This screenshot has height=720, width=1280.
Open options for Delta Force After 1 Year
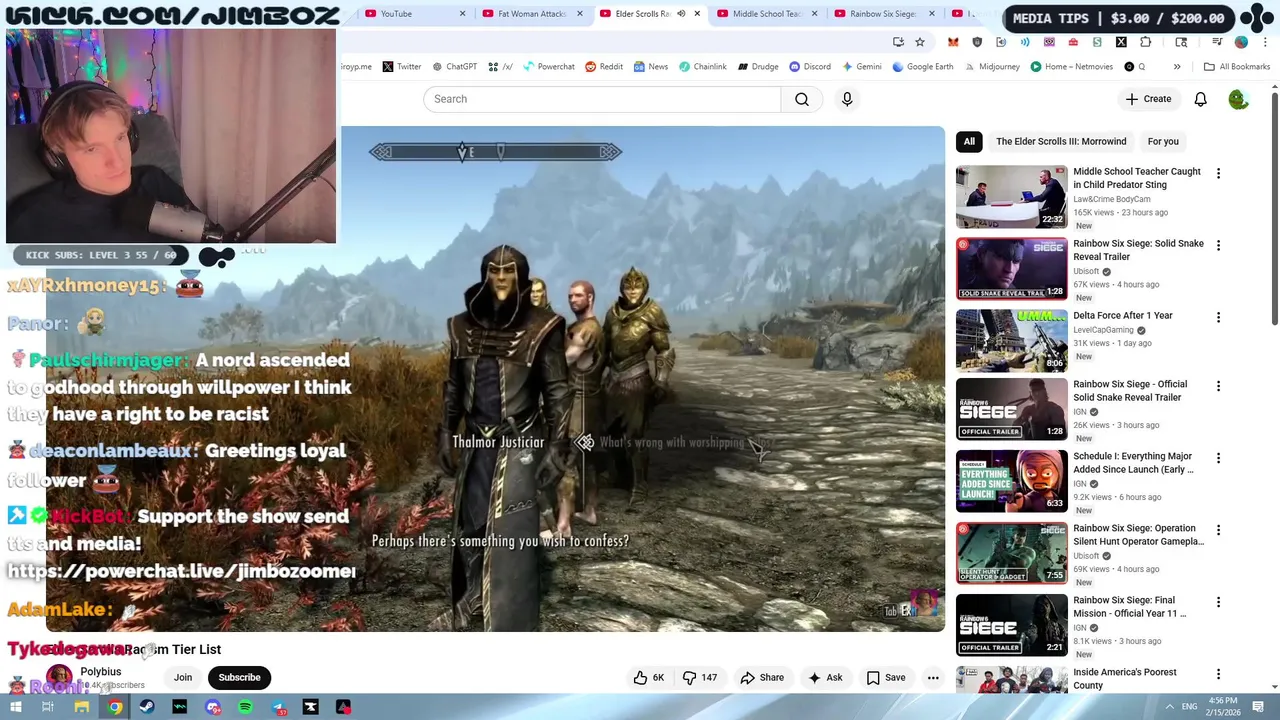point(1218,318)
